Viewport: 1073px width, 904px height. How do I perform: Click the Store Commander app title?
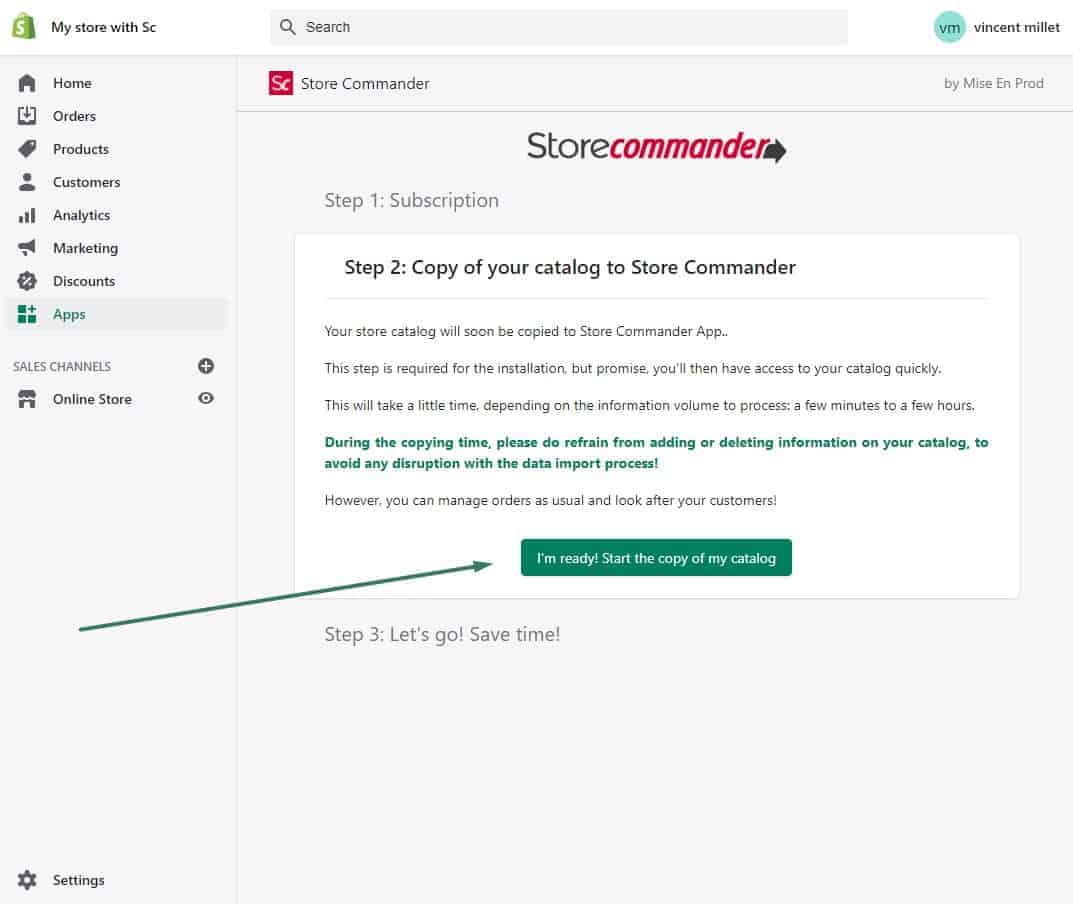[x=365, y=83]
